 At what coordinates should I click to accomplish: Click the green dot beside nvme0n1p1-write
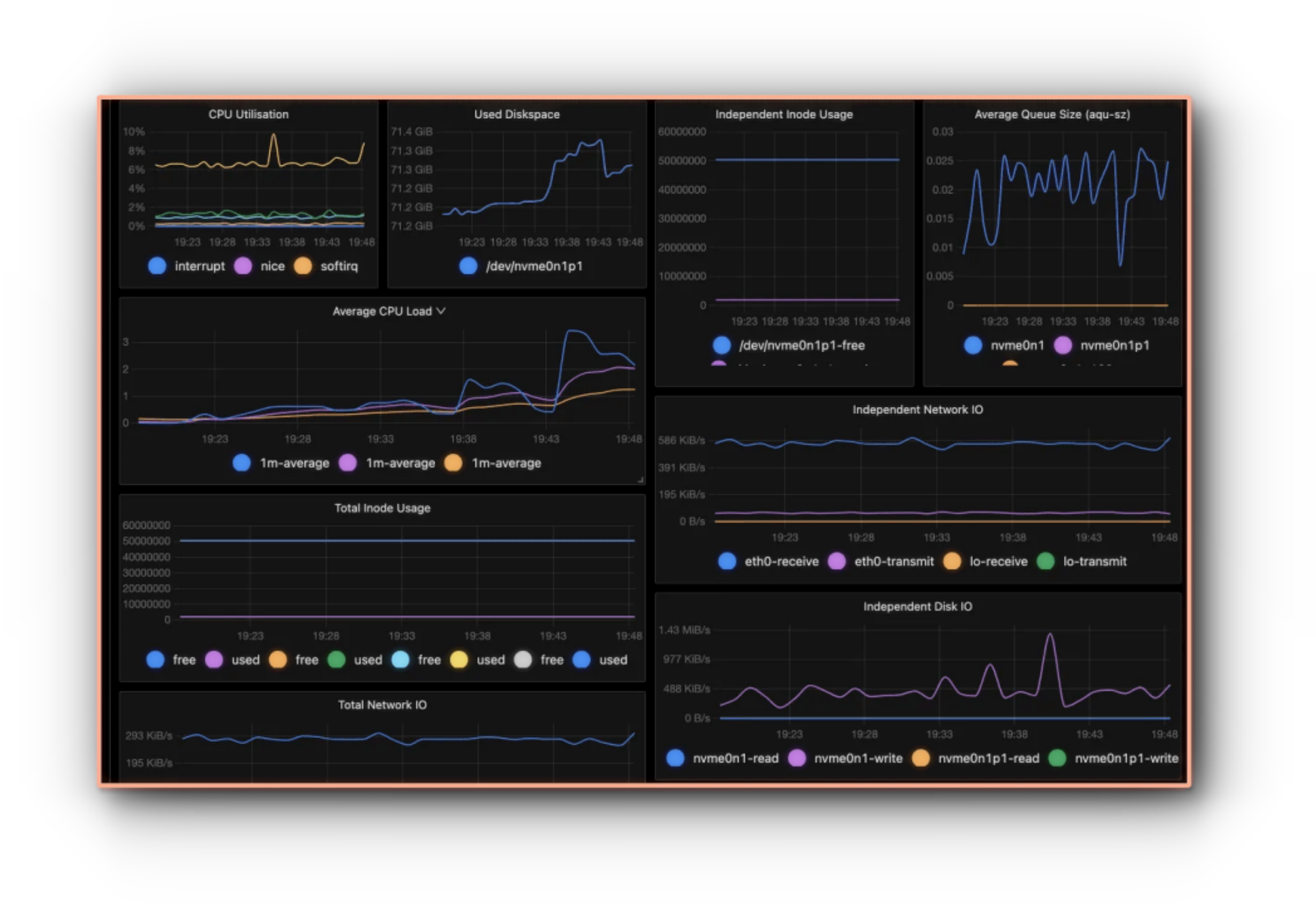pyautogui.click(x=1057, y=758)
